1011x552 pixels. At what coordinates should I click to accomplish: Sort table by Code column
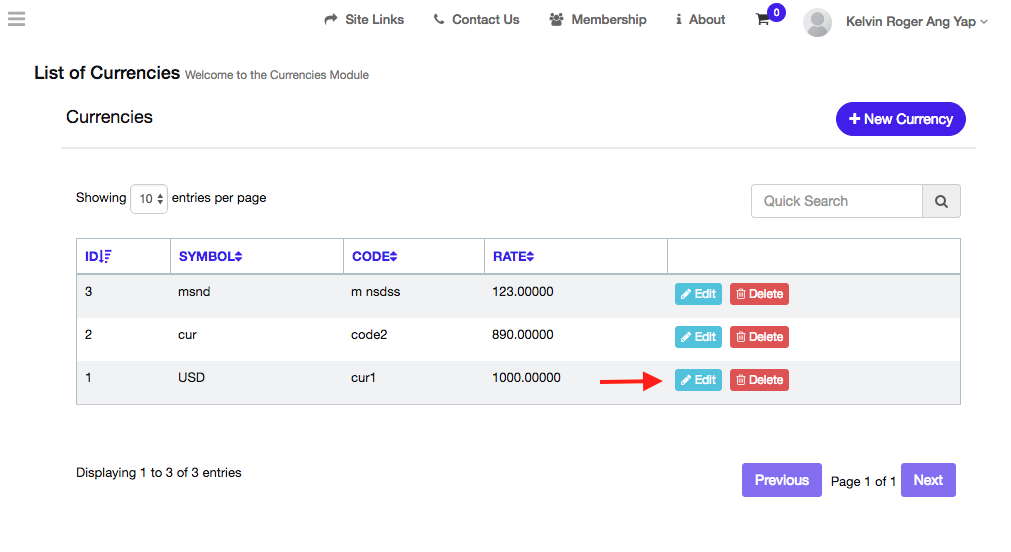374,256
